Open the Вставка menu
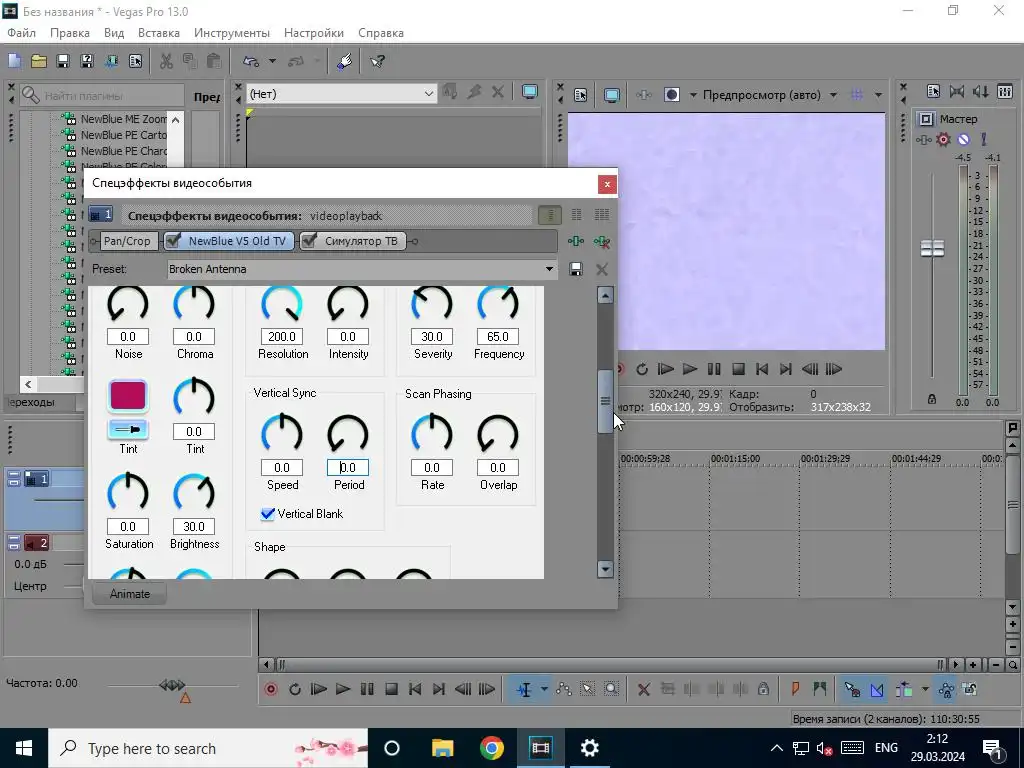Image resolution: width=1024 pixels, height=768 pixels. (159, 33)
